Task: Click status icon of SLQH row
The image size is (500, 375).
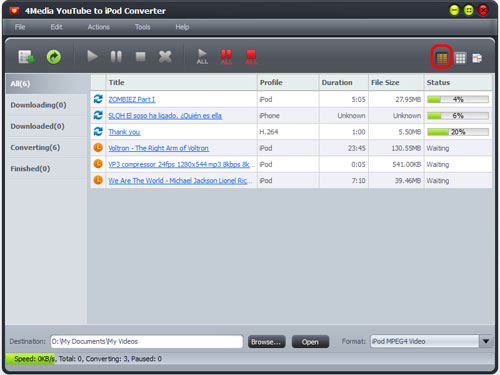Action: pos(98,115)
